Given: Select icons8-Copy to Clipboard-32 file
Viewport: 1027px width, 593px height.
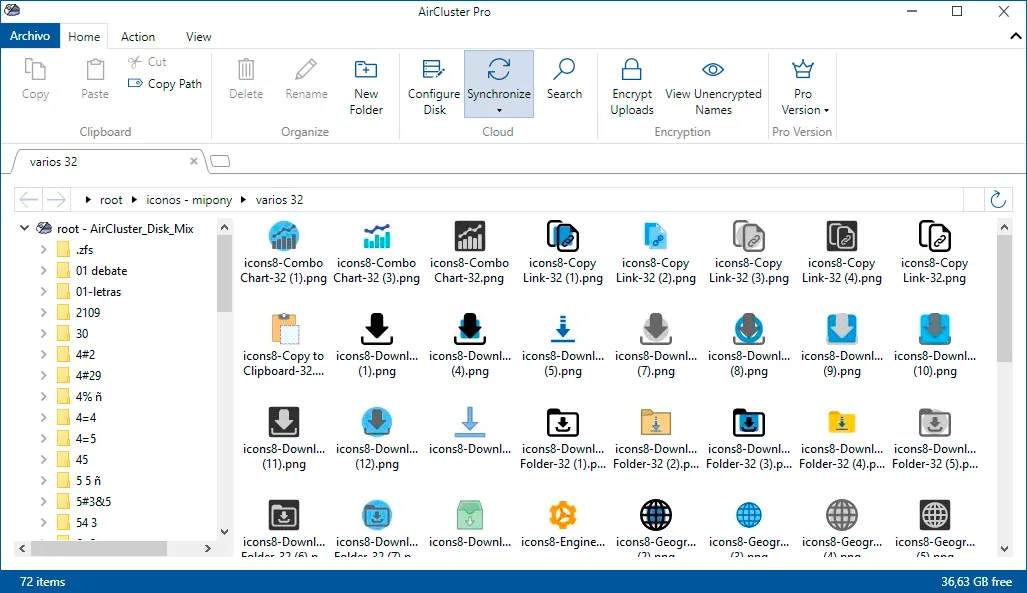Looking at the screenshot, I should pos(284,346).
